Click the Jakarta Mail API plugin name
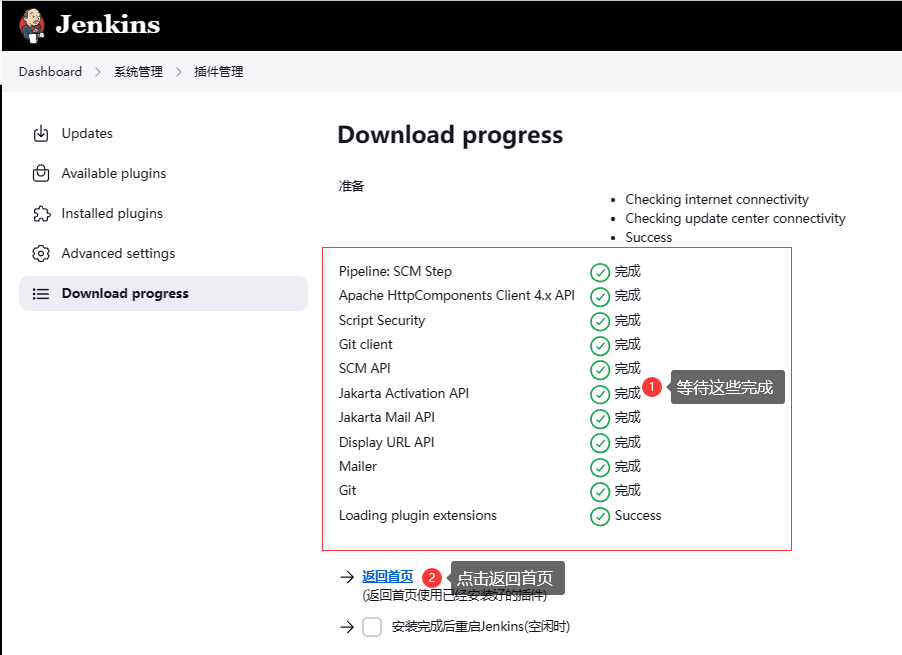Viewport: 902px width, 655px height. (x=387, y=417)
